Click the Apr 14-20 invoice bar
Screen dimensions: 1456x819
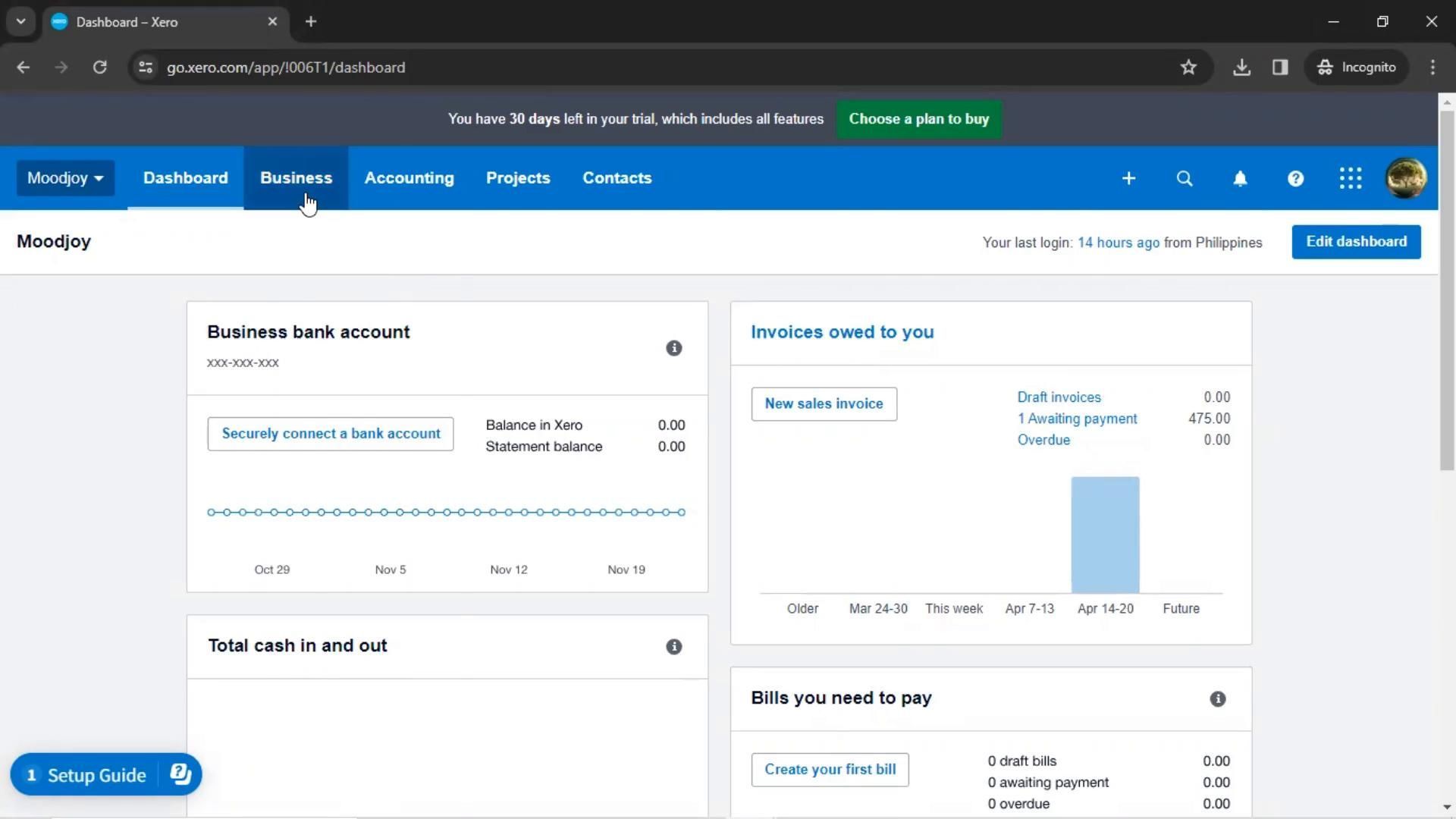point(1105,535)
